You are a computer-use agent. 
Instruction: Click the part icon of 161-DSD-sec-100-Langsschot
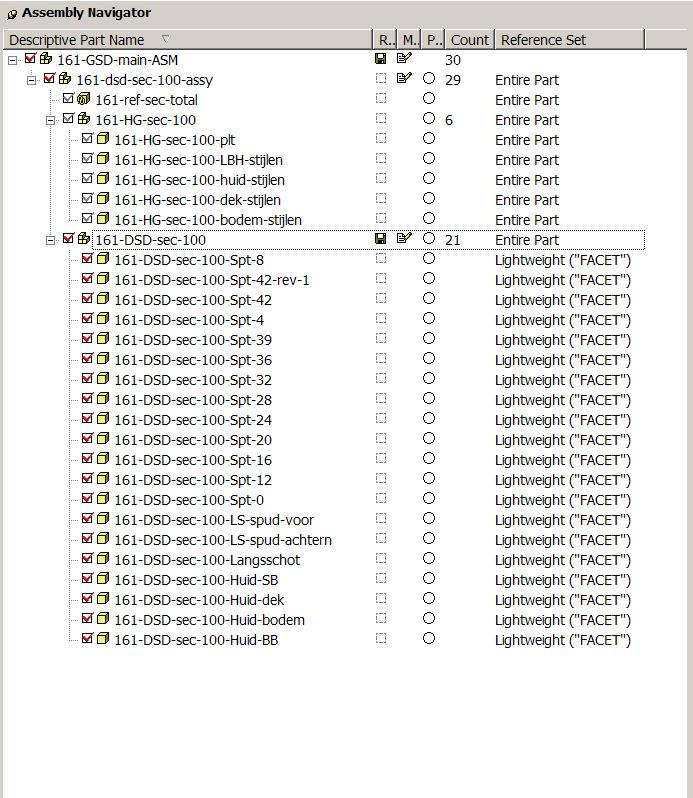103,558
